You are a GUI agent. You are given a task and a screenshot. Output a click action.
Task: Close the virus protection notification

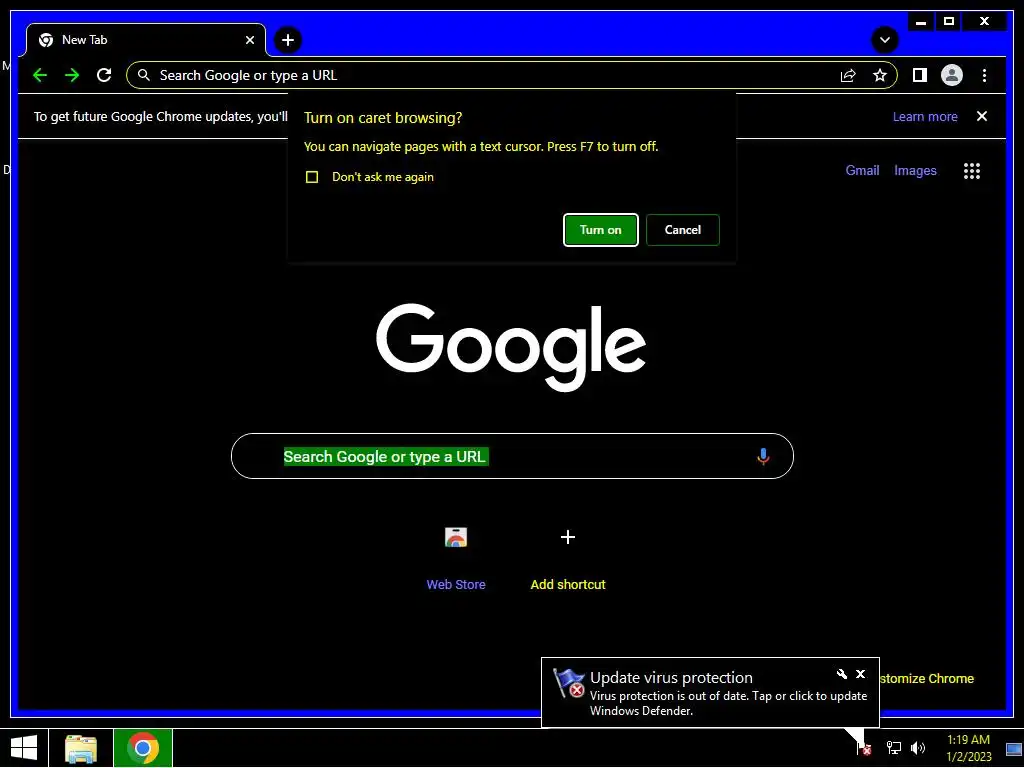tap(860, 674)
